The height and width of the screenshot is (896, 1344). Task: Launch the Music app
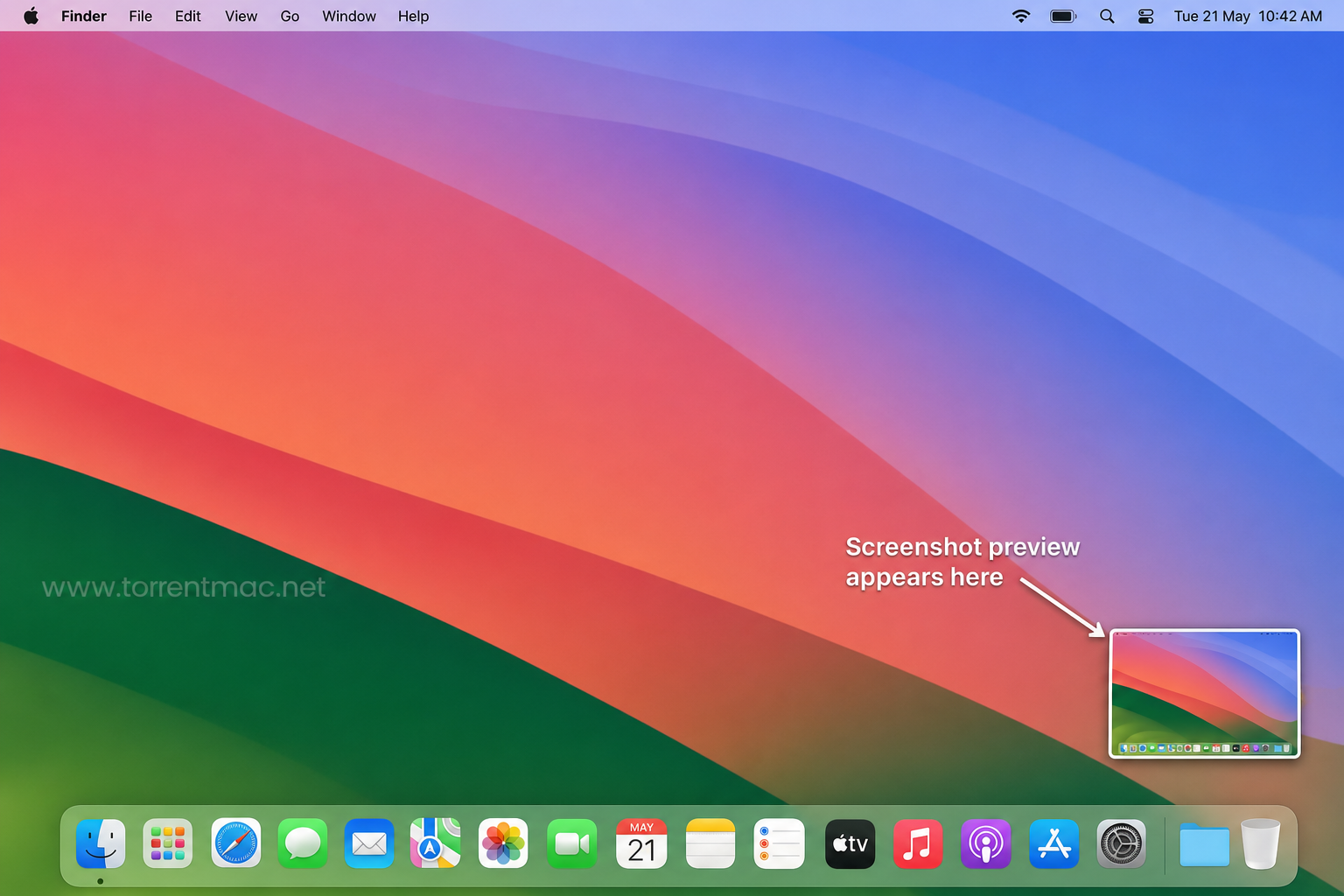point(918,843)
